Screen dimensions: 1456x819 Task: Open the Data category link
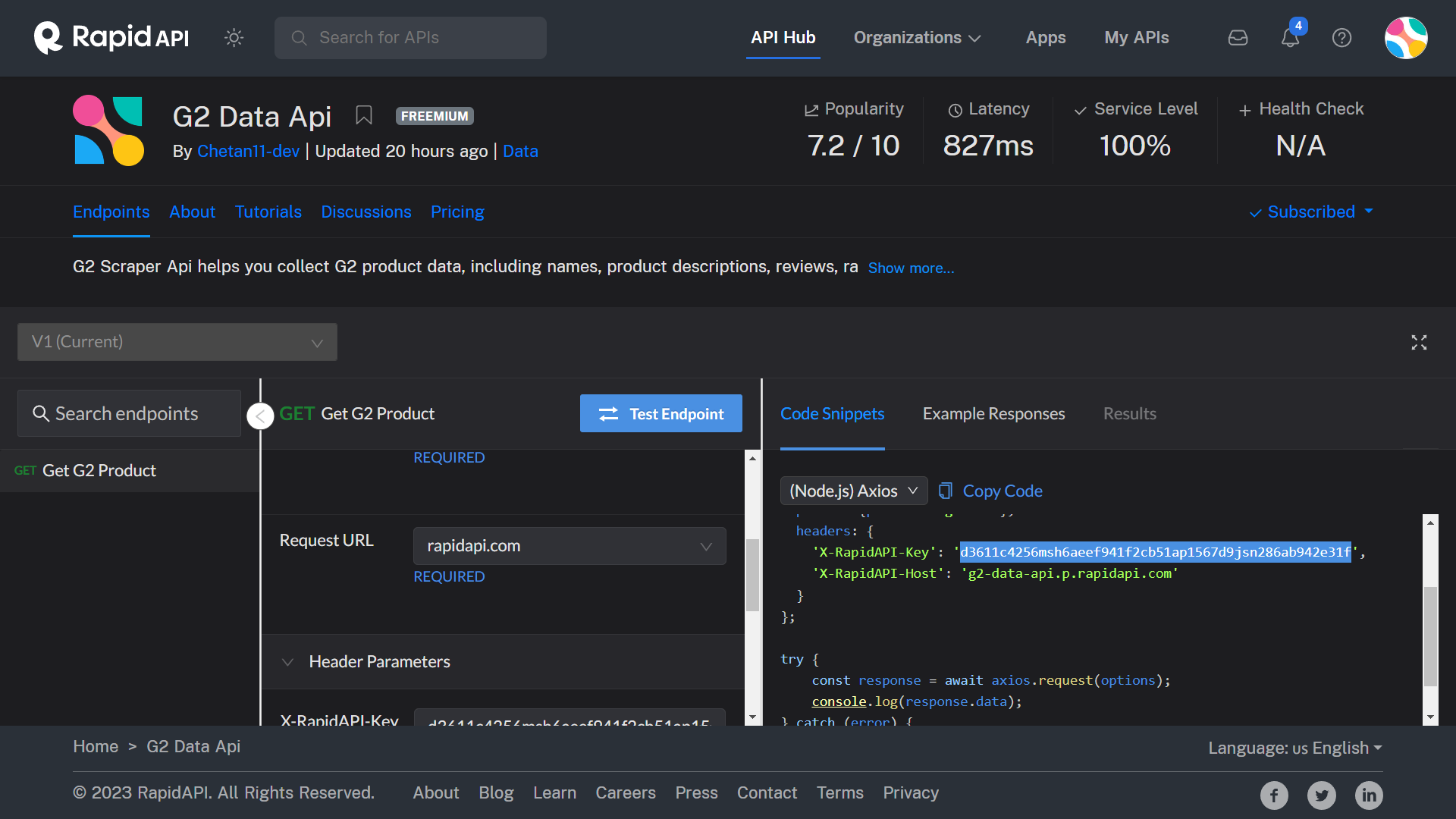(520, 151)
